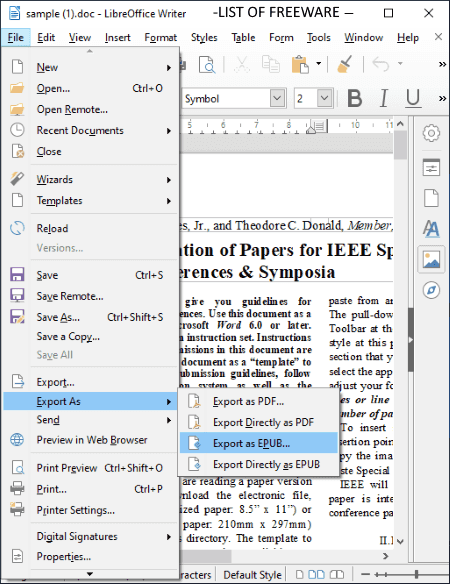This screenshot has width=450, height=584.
Task: Click Printer Settings... entry
Action: (x=91, y=510)
